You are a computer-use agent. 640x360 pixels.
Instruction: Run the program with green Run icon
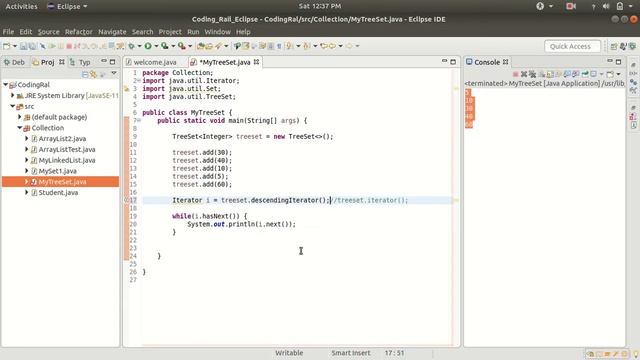148,46
